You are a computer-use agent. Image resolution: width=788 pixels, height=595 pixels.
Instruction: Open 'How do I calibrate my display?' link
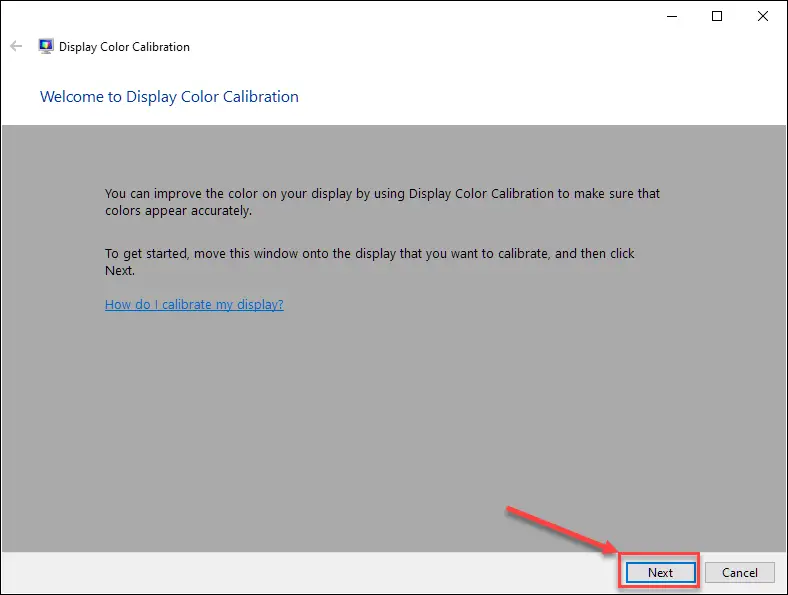tap(194, 305)
